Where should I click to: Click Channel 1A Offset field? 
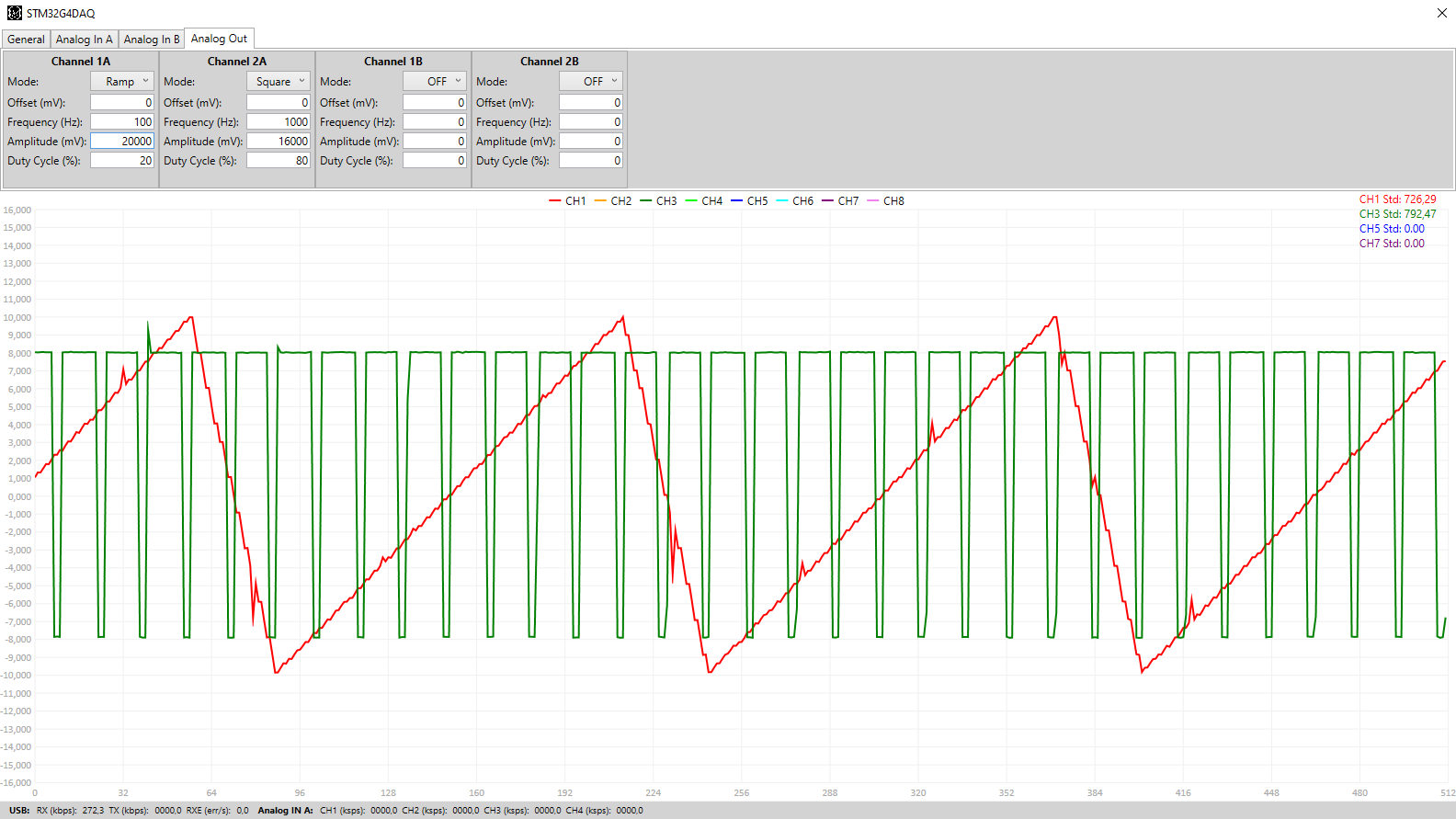(x=122, y=102)
